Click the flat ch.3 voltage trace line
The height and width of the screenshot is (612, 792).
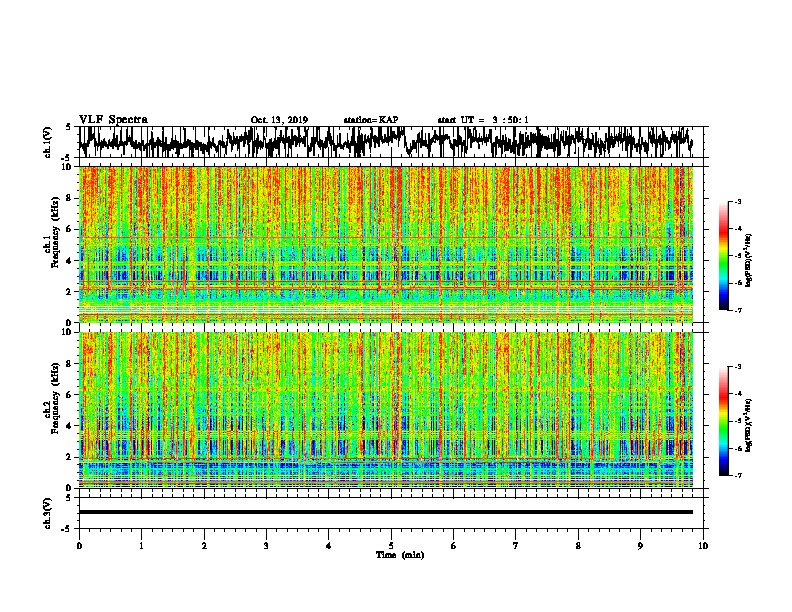385,512
